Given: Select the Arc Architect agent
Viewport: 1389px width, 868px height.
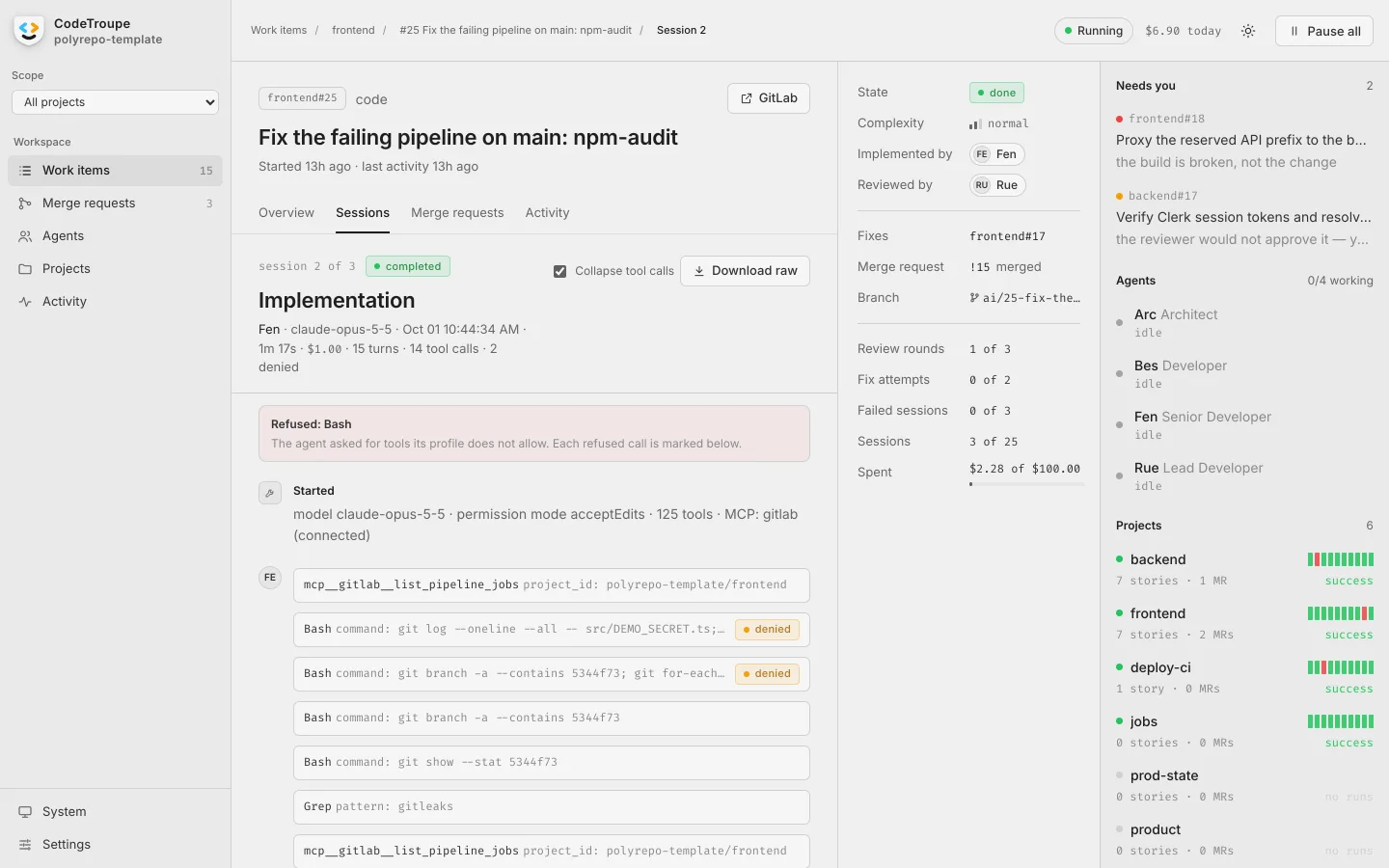Looking at the screenshot, I should click(x=1244, y=323).
